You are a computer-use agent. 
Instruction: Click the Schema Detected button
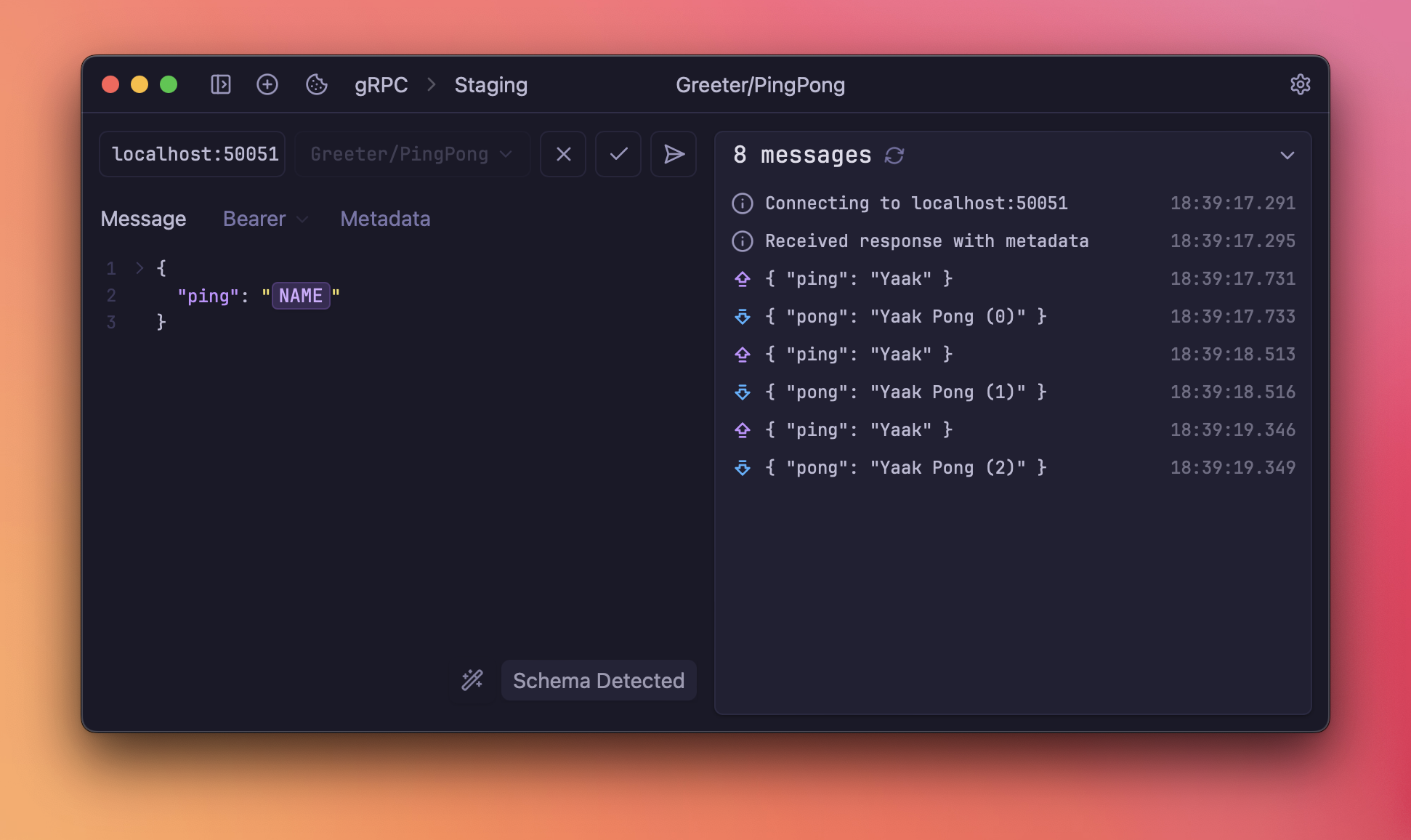tap(598, 680)
